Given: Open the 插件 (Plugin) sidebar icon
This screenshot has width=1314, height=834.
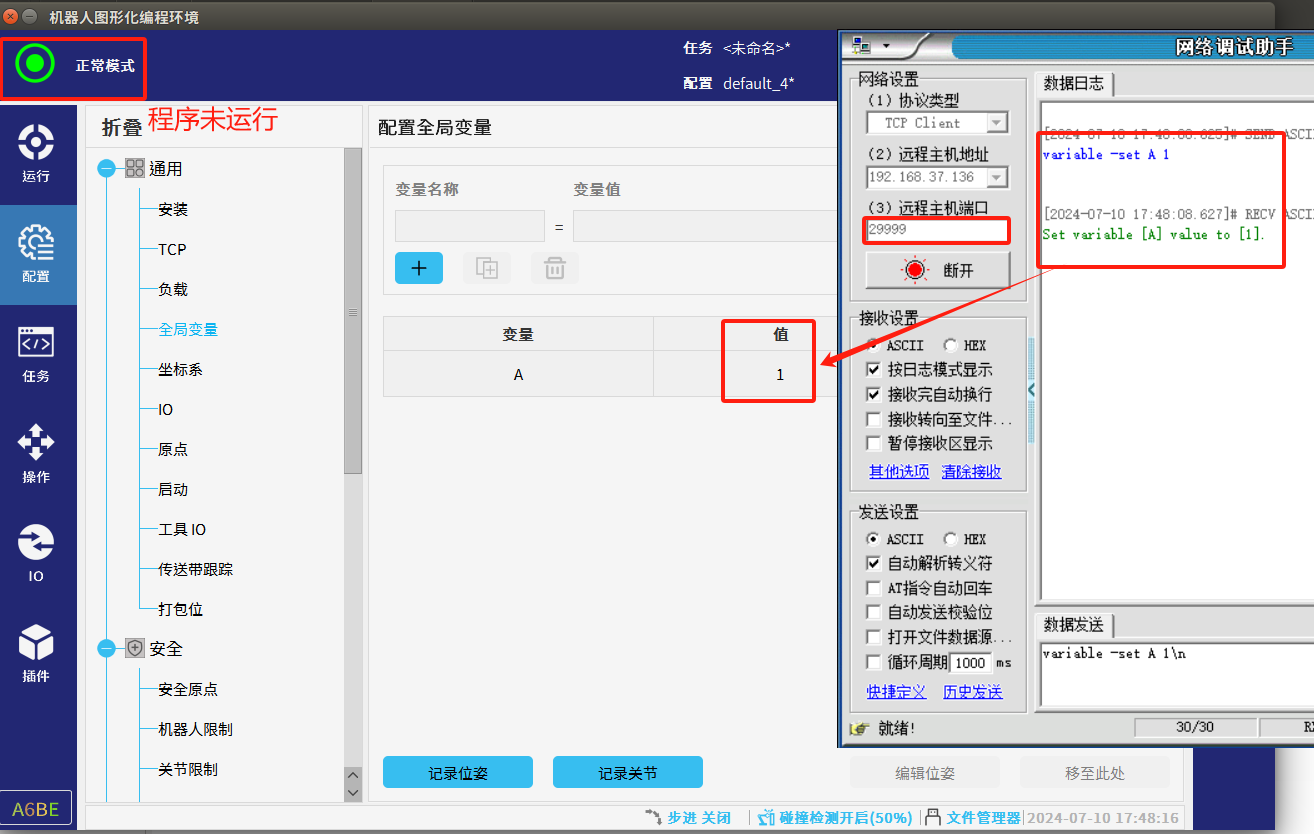Looking at the screenshot, I should tap(36, 653).
